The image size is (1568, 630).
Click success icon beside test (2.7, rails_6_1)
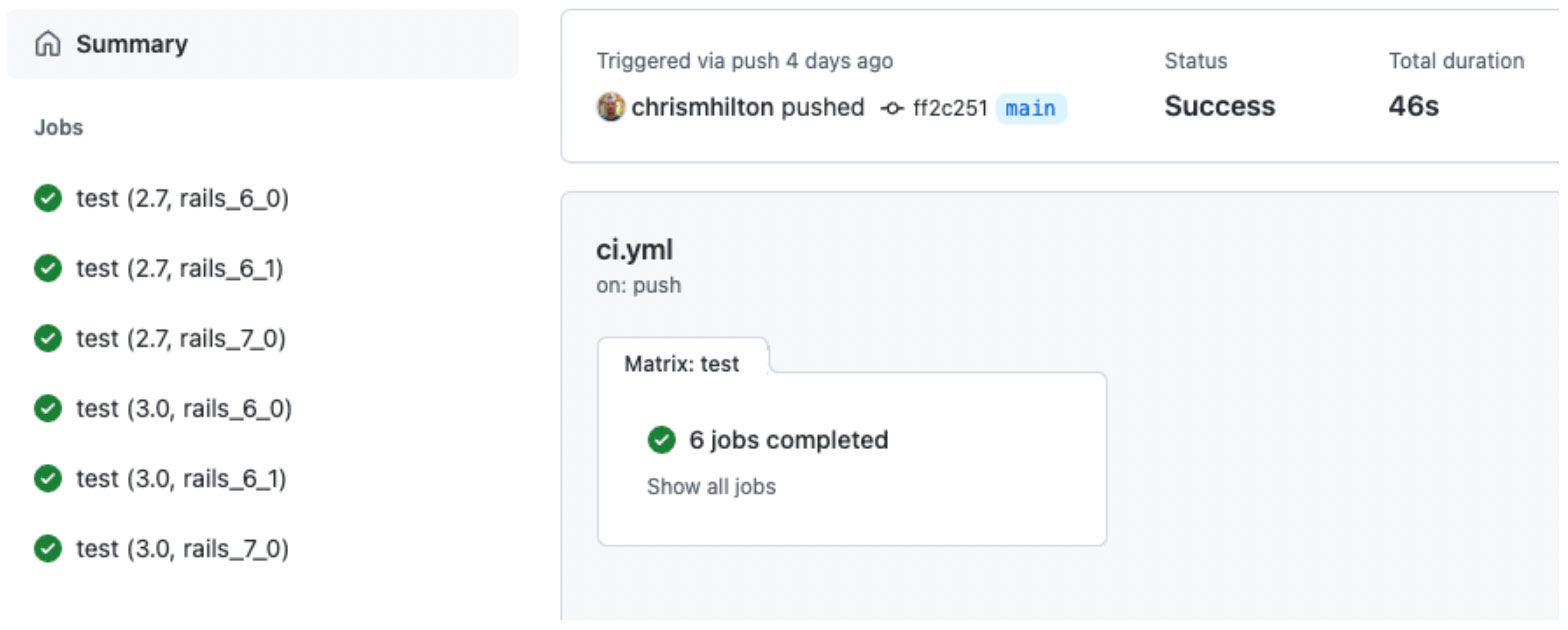pos(47,269)
